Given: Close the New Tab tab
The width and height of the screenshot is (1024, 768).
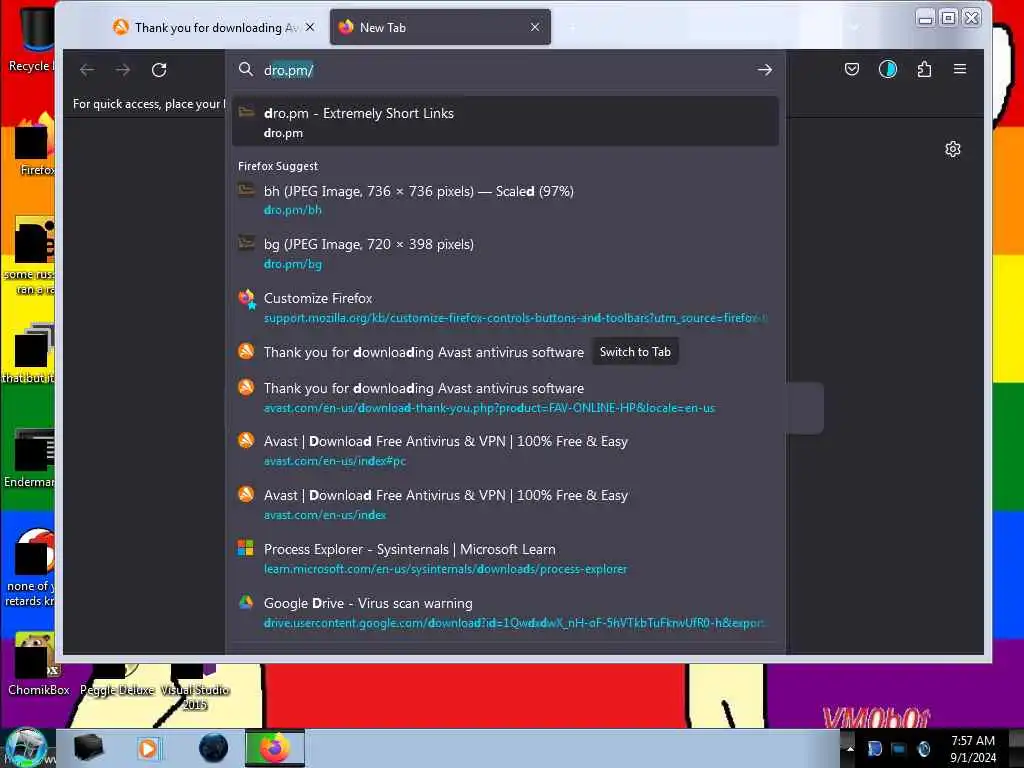Looking at the screenshot, I should point(535,27).
